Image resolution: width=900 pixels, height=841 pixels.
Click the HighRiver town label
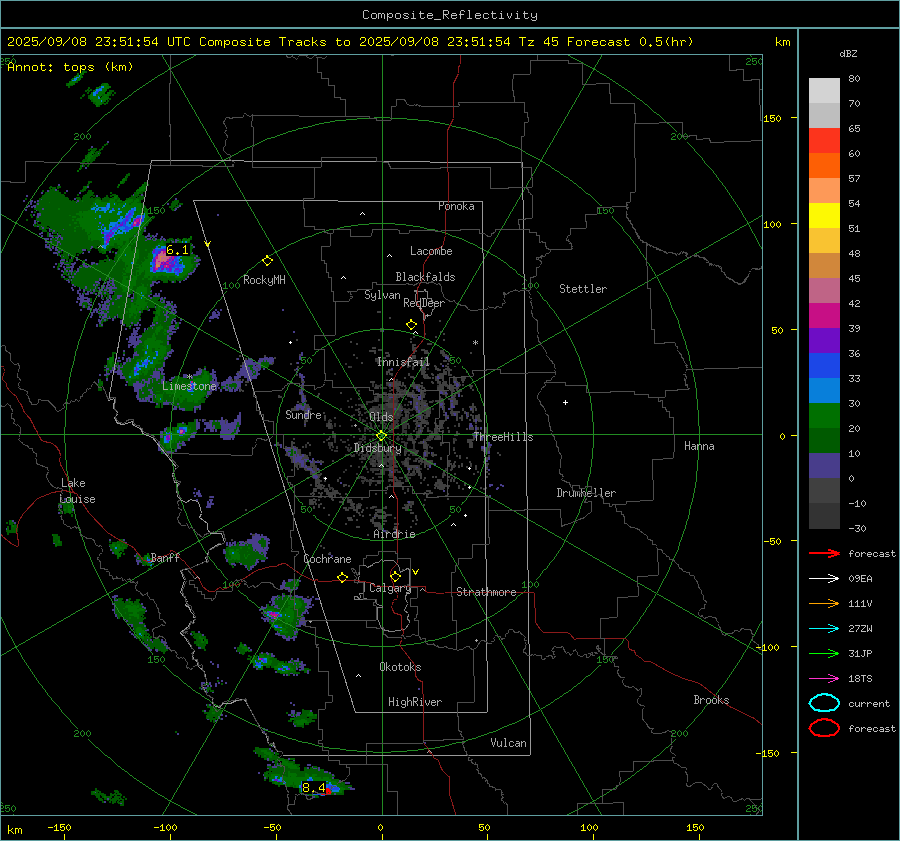click(415, 702)
